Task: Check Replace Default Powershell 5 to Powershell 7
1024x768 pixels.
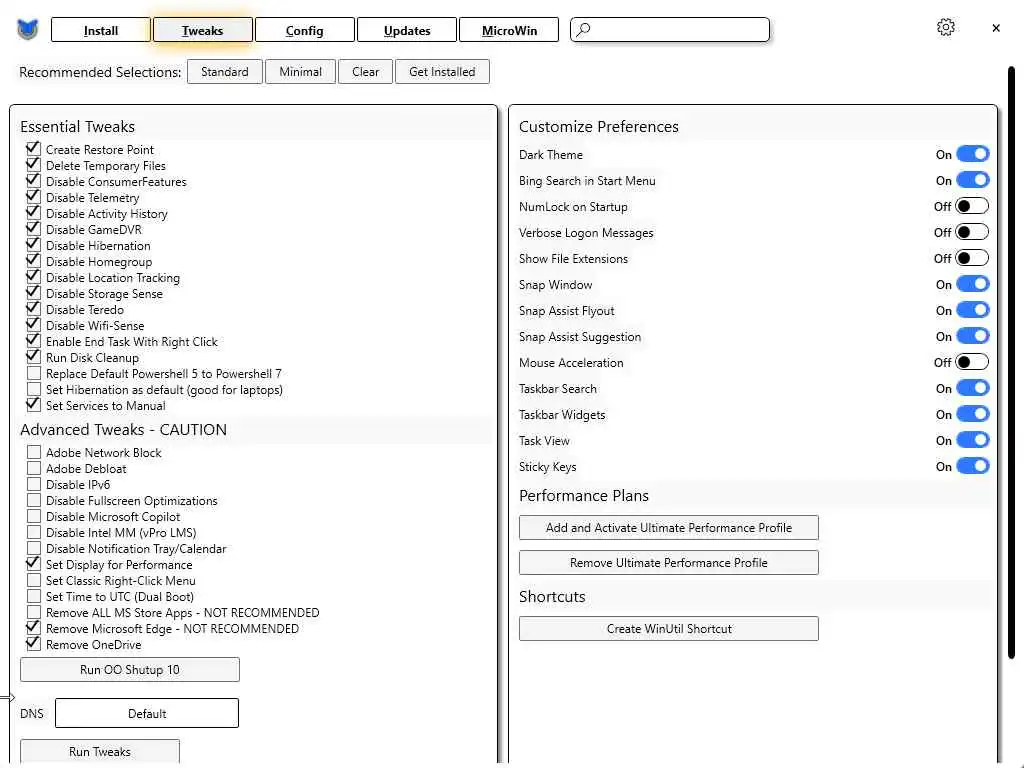Action: (x=33, y=373)
